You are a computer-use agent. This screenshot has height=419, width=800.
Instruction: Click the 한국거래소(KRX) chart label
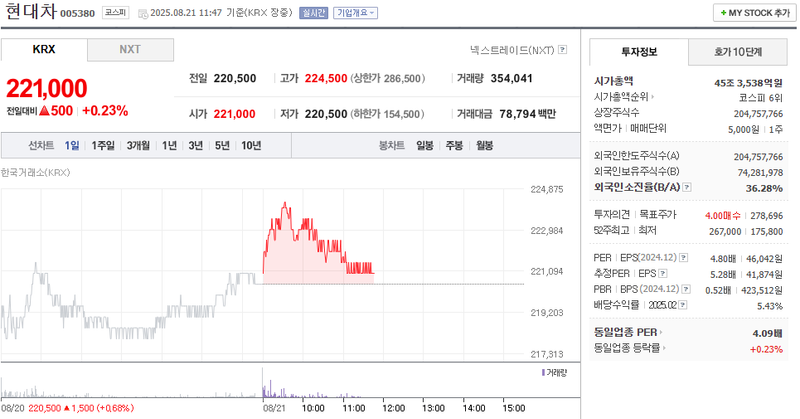[35, 172]
